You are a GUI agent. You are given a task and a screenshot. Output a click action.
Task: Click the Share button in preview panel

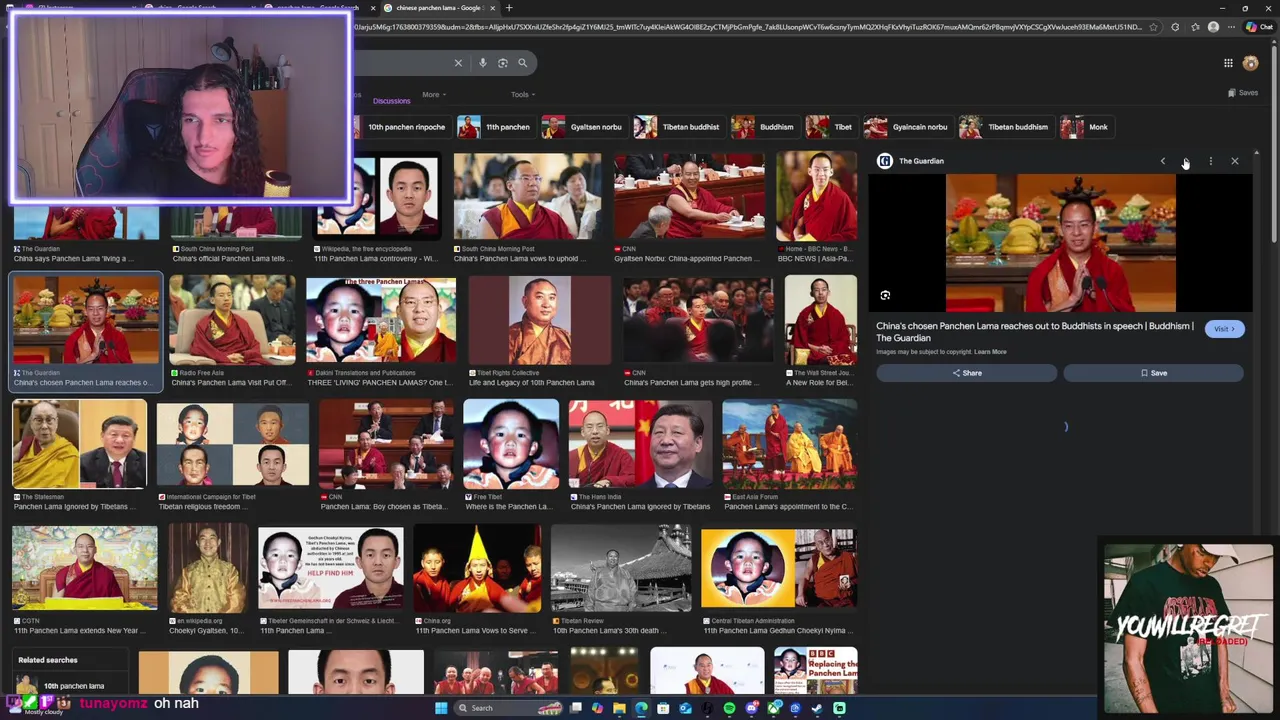966,373
